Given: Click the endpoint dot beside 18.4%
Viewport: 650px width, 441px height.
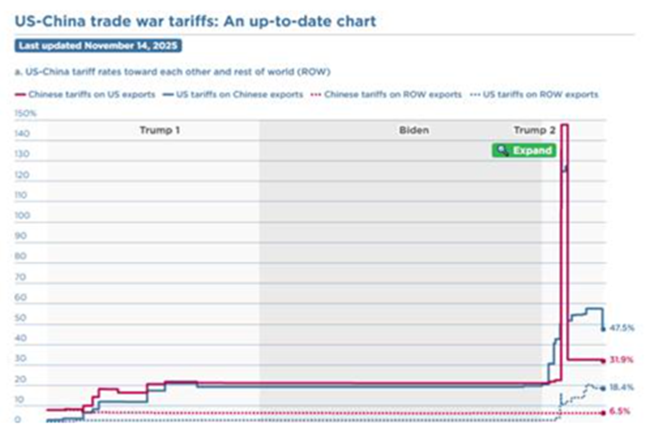Looking at the screenshot, I should 604,388.
